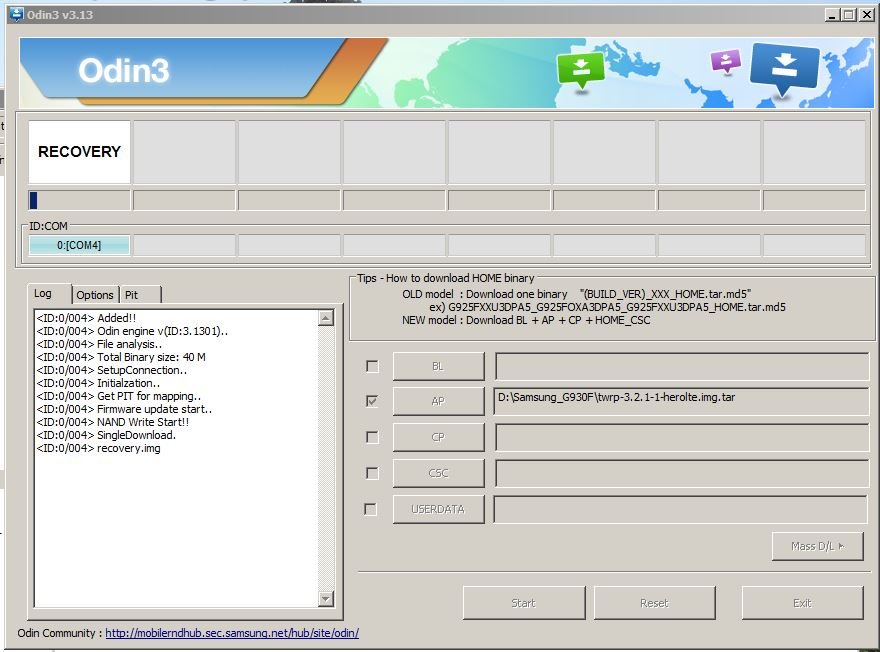
Task: Click the AP file button
Action: click(x=438, y=401)
